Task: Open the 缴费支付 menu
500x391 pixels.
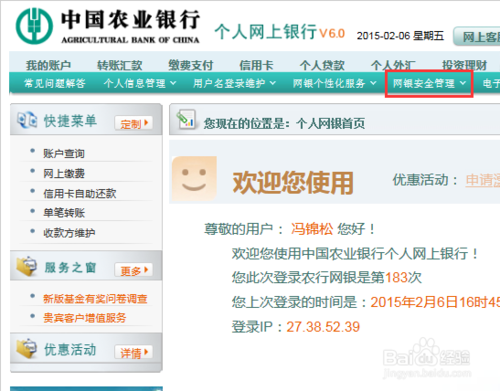Action: 191,65
